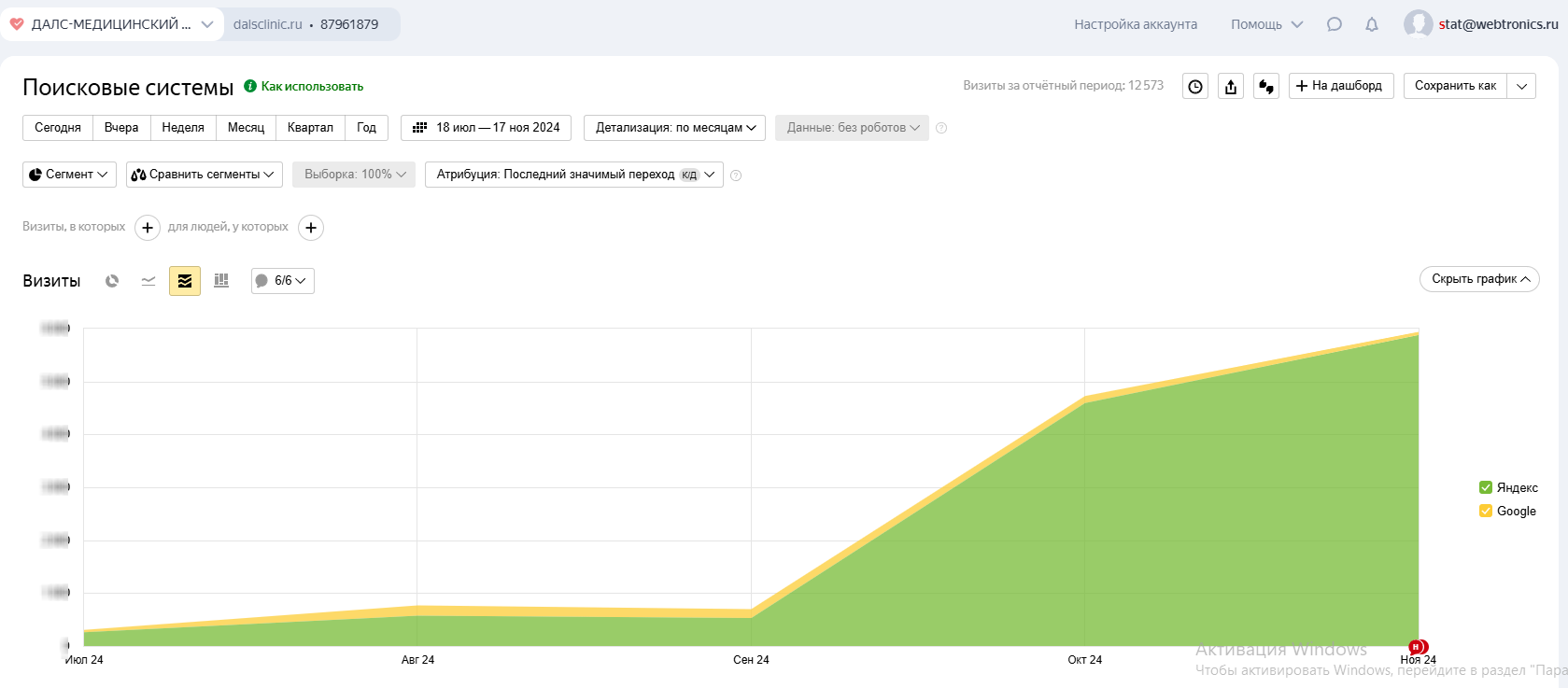The image size is (1568, 688).
Task: Select the stacked area chart view
Action: pos(185,281)
